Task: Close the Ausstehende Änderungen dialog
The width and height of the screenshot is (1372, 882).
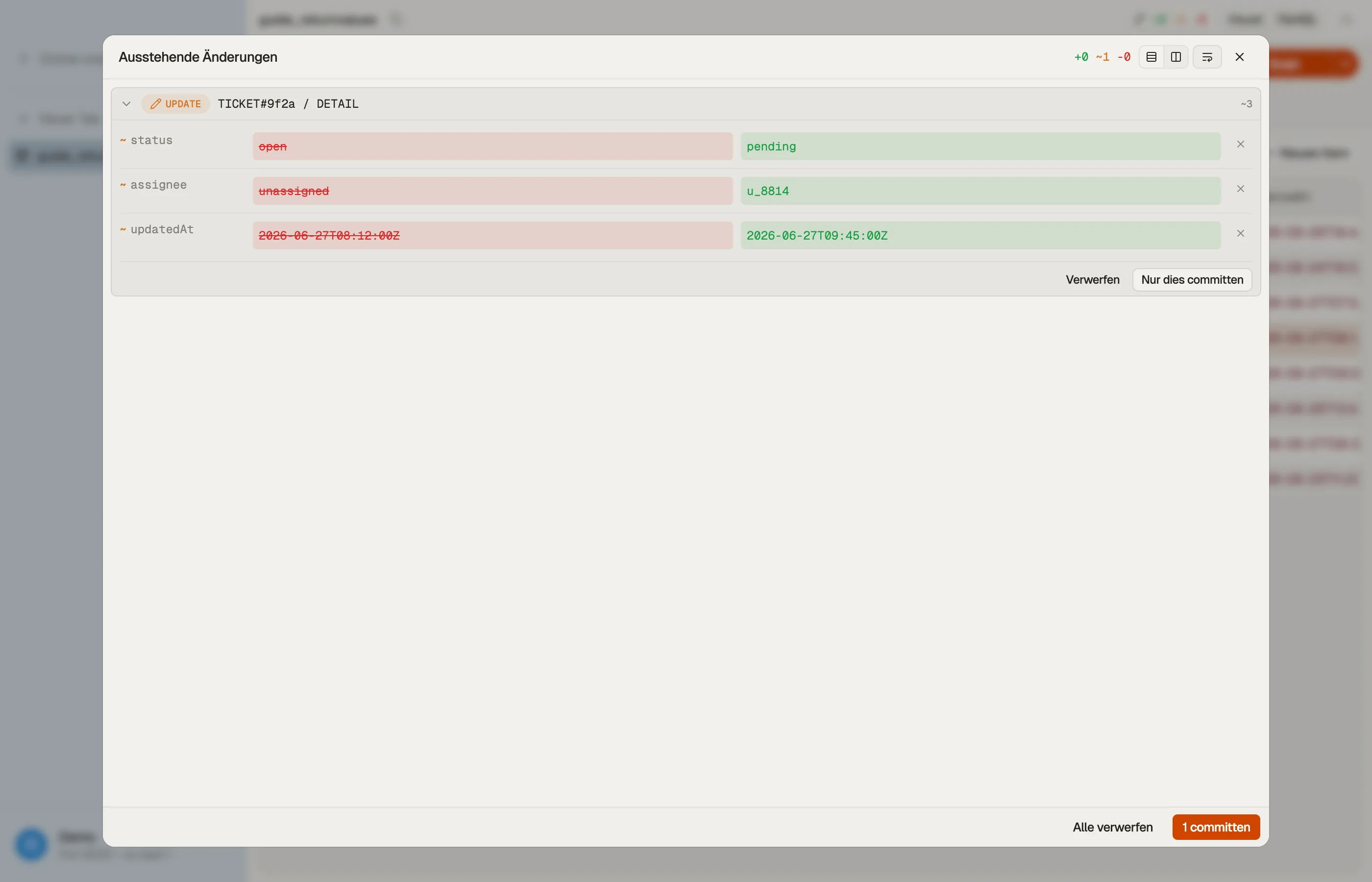Action: 1240,57
